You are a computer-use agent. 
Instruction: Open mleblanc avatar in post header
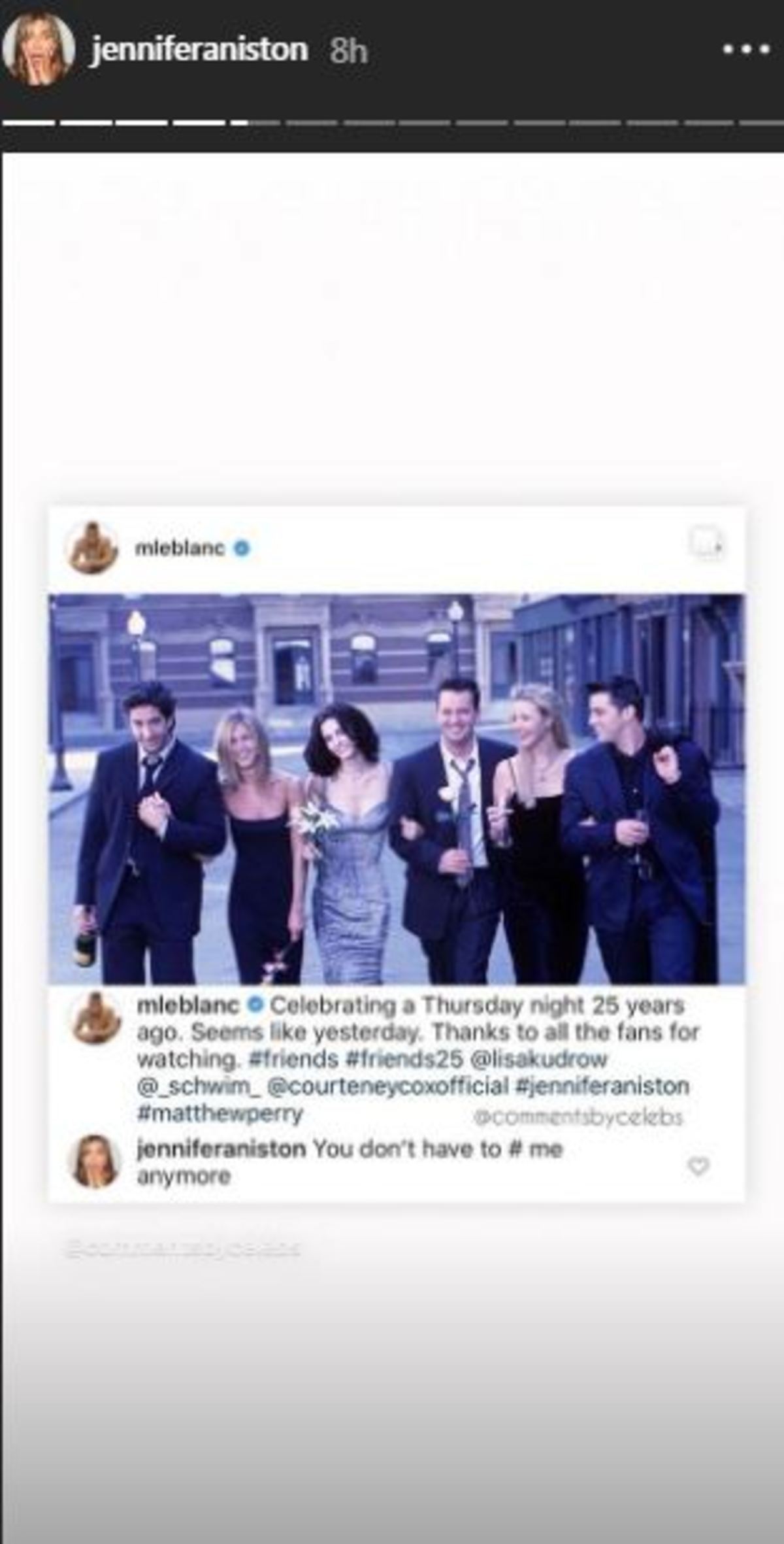[x=93, y=548]
